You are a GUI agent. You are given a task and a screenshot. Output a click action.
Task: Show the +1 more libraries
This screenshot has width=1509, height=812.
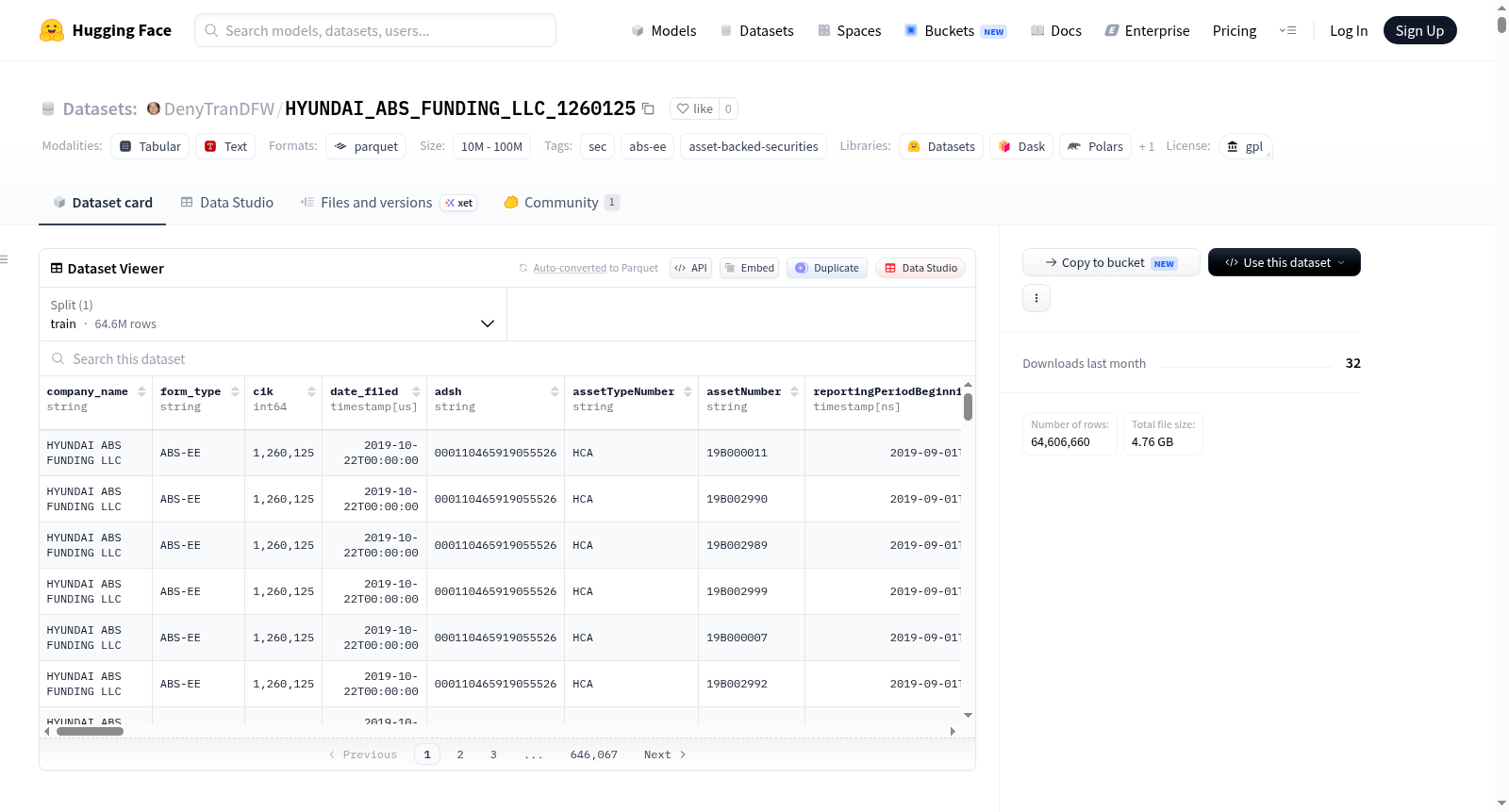click(x=1146, y=146)
